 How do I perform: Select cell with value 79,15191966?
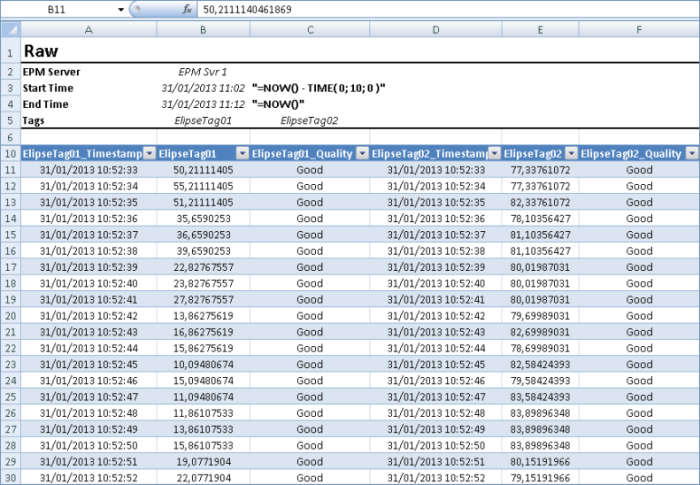[540, 477]
